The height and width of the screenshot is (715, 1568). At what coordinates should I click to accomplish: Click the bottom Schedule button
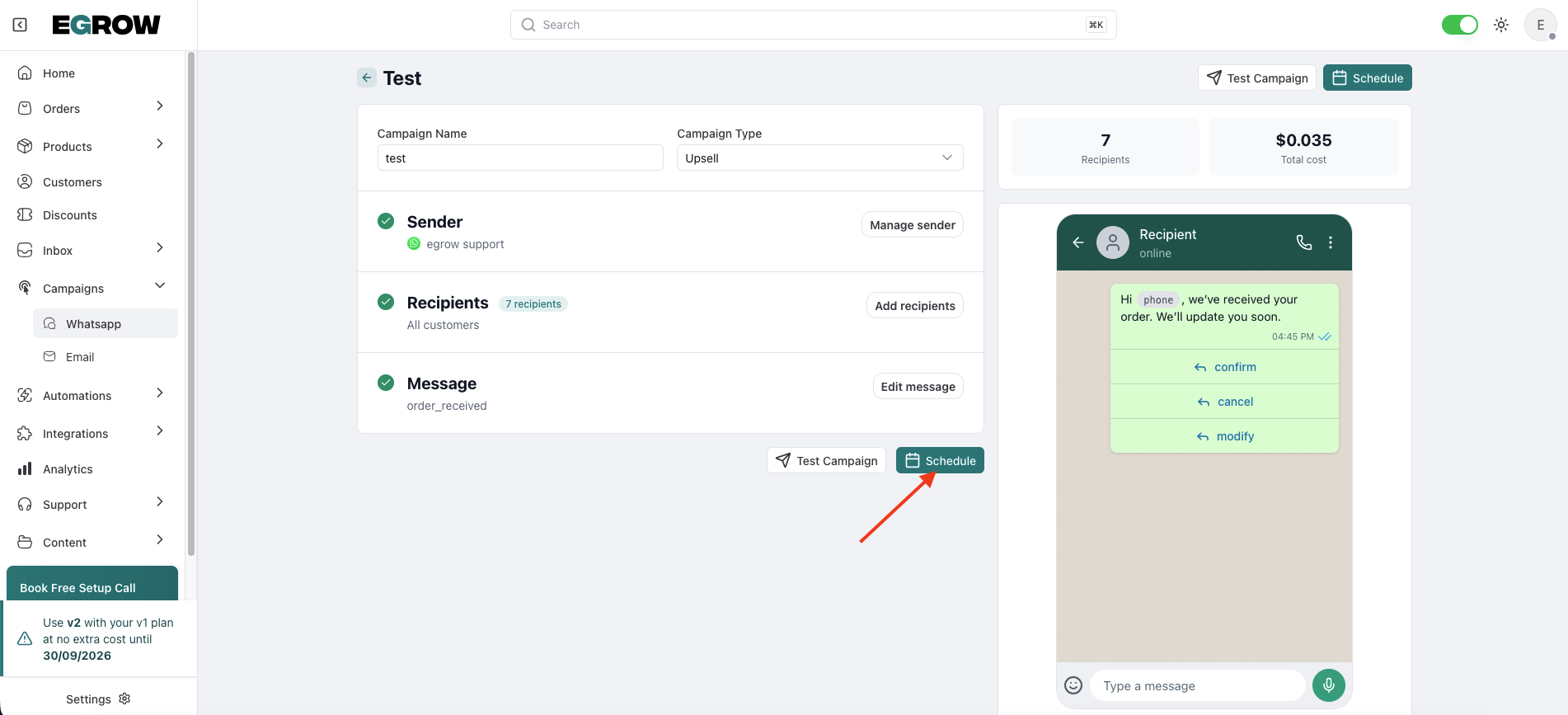(940, 461)
